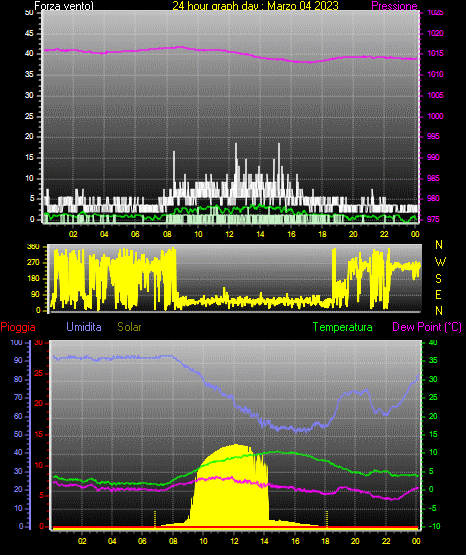Click the E wind direction letter
This screenshot has height=555, width=466.
tap(438, 294)
